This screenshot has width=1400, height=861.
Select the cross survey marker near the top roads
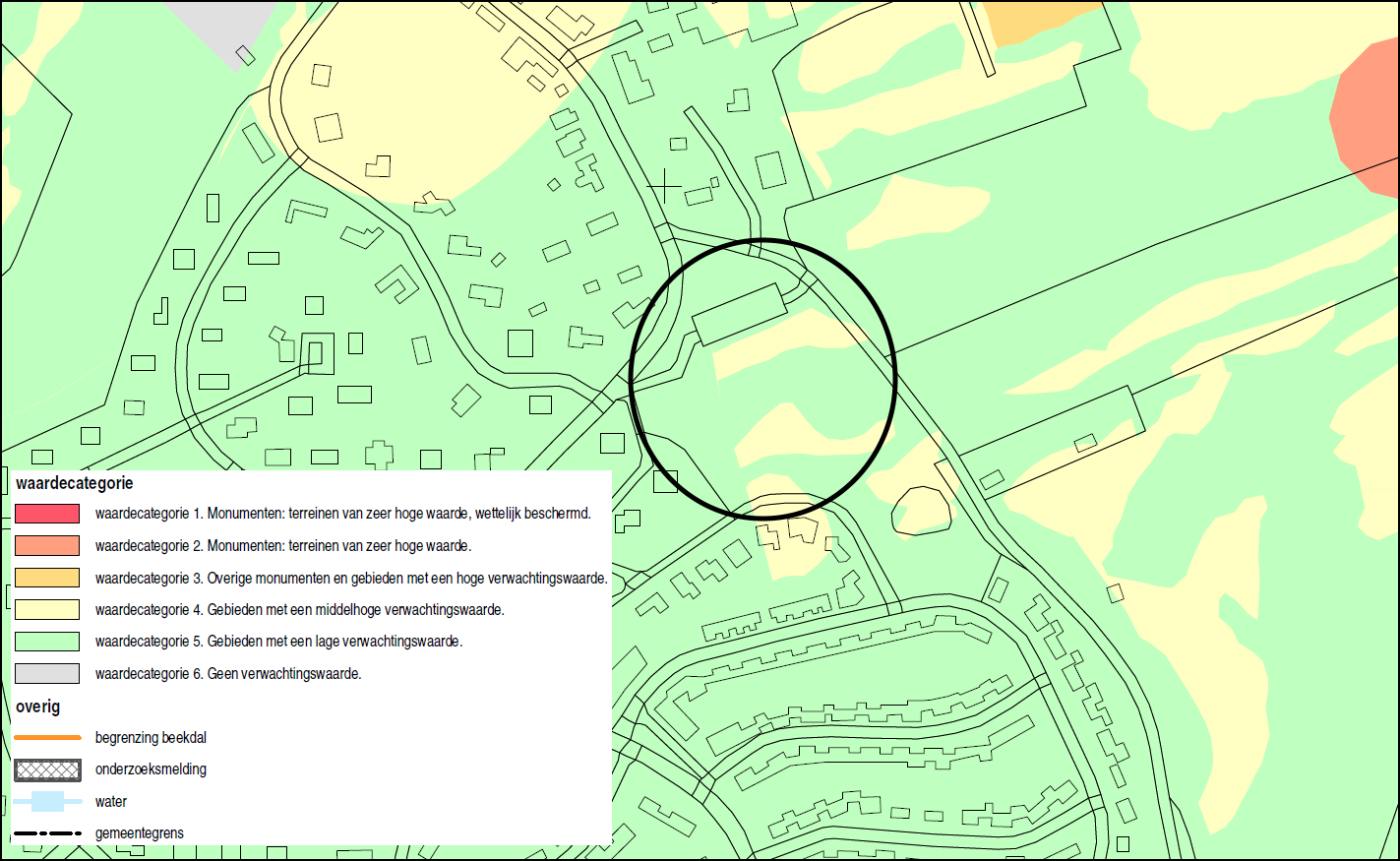[664, 185]
